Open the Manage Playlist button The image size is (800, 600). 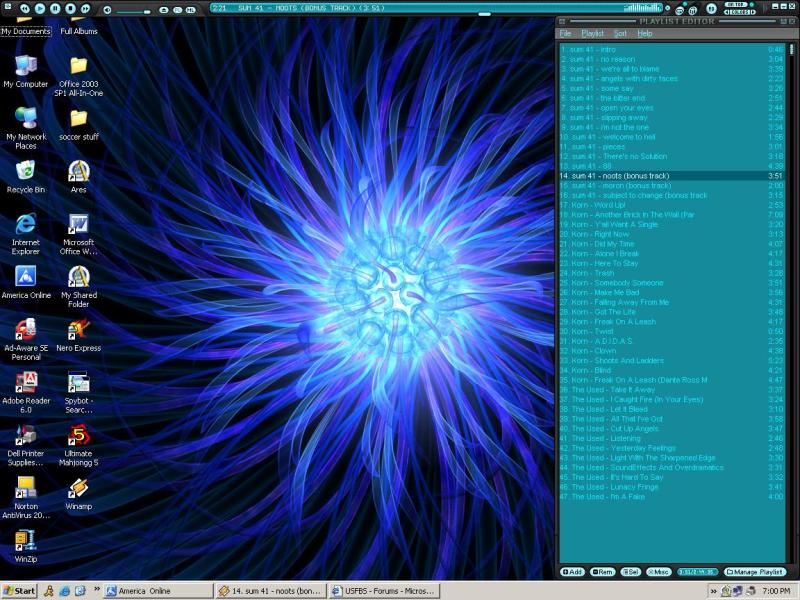(x=755, y=572)
